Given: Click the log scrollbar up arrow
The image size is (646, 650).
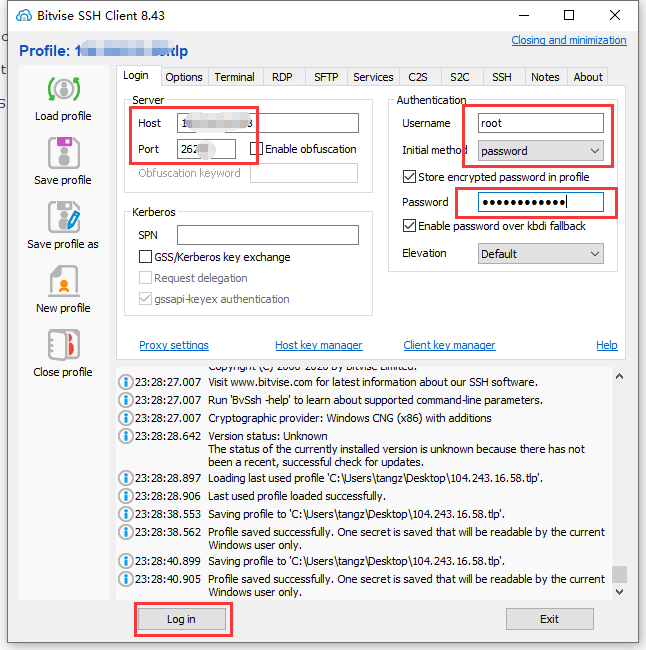Looking at the screenshot, I should [619, 376].
